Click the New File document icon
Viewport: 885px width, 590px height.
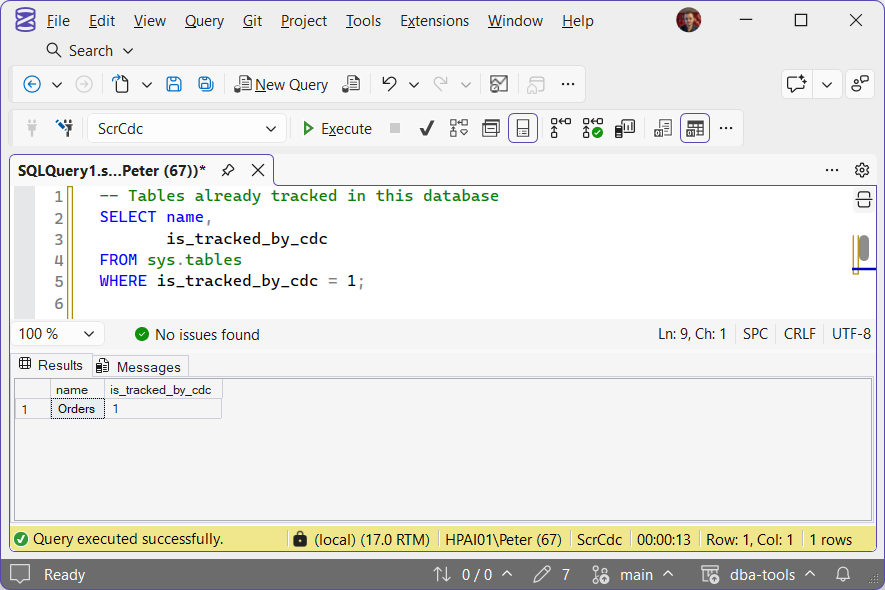point(120,85)
